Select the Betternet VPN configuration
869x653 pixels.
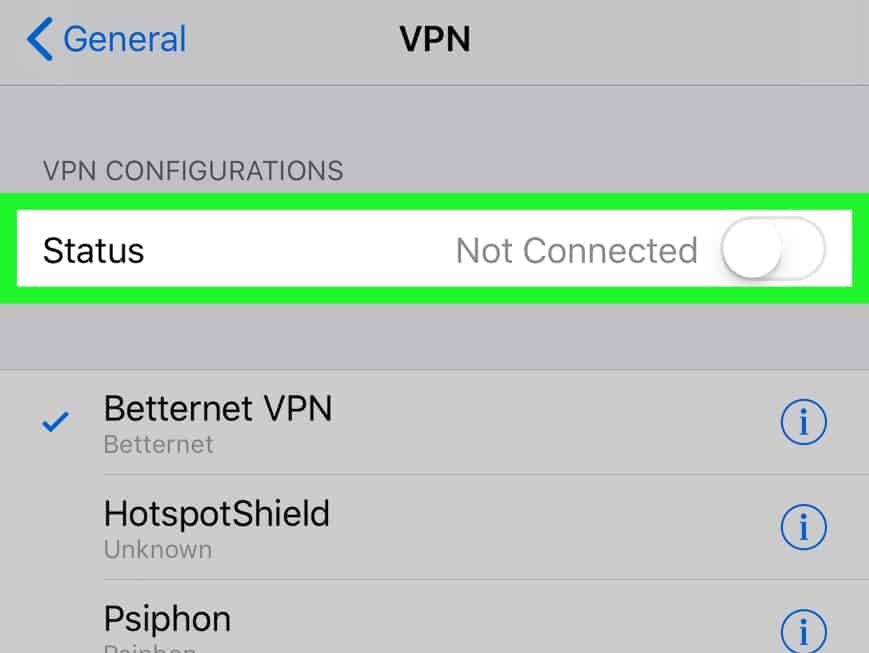pos(434,422)
